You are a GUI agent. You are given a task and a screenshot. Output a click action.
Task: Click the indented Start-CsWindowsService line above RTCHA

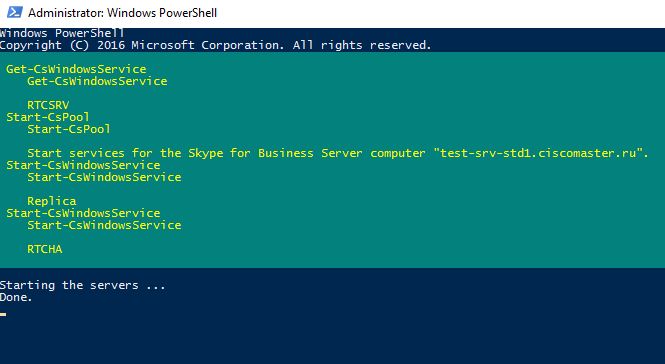[104, 224]
